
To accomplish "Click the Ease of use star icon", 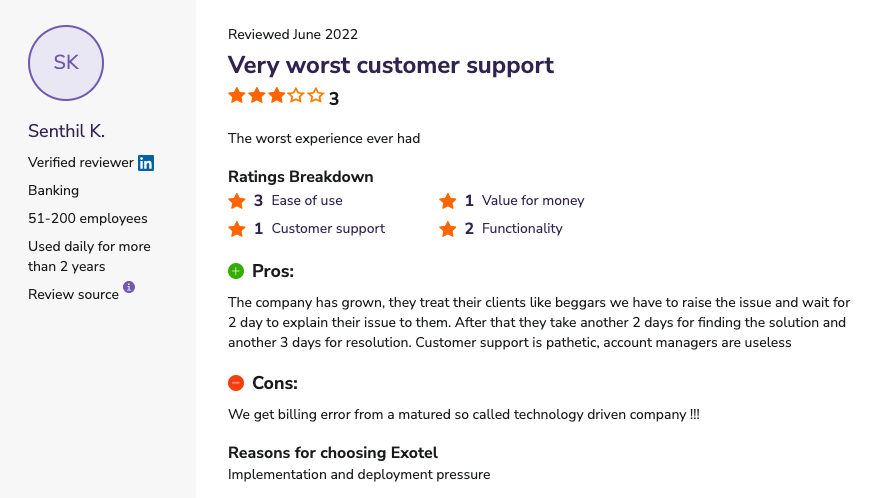I will pyautogui.click(x=237, y=201).
